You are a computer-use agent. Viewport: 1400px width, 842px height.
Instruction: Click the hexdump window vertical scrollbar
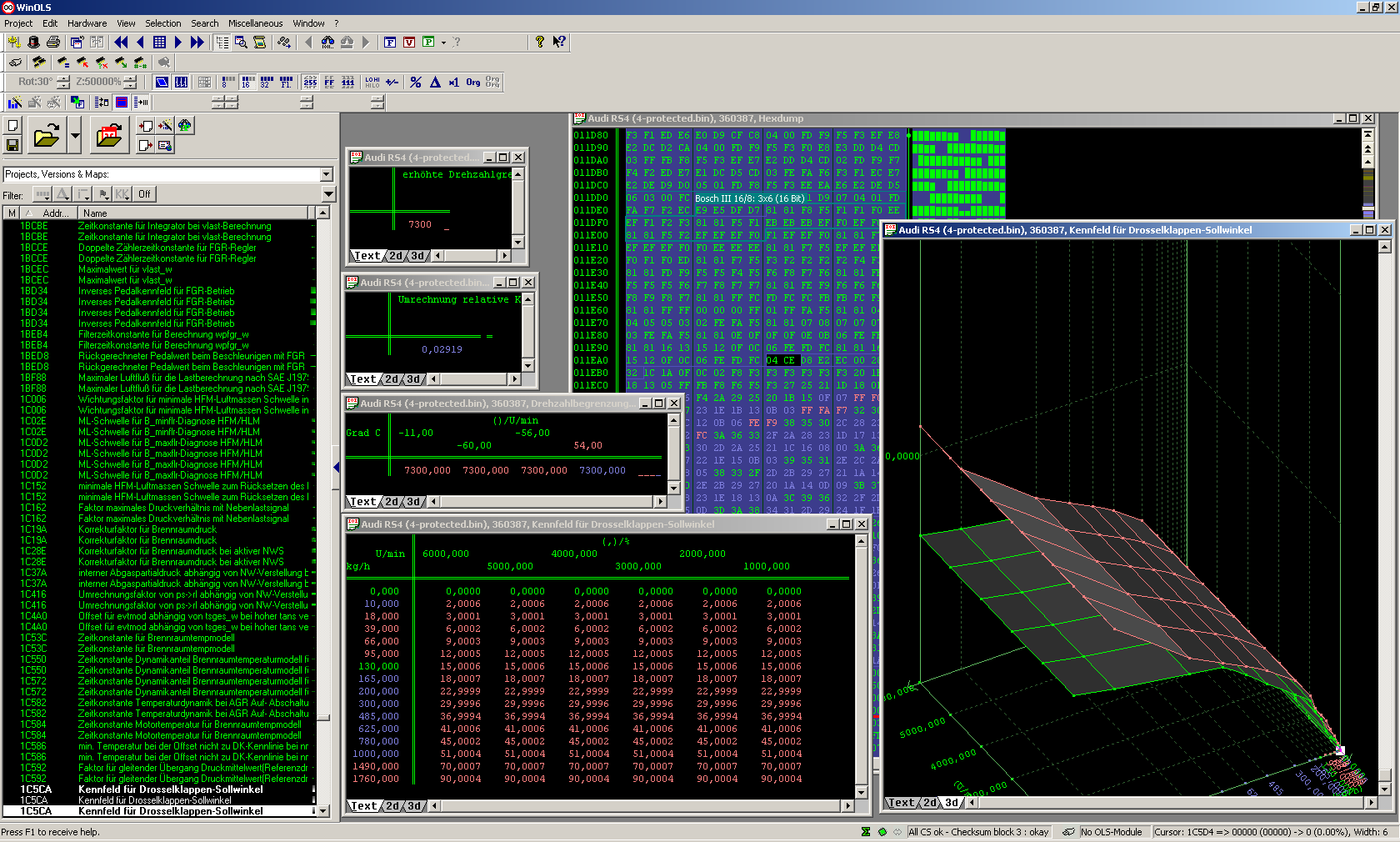click(x=1367, y=174)
